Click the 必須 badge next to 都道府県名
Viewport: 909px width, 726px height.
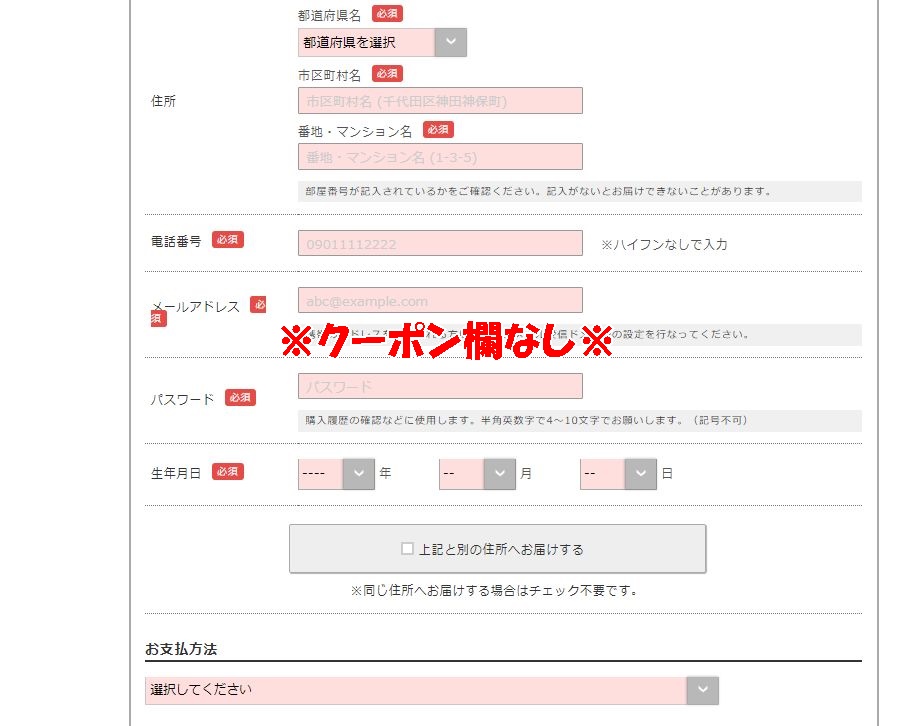387,13
